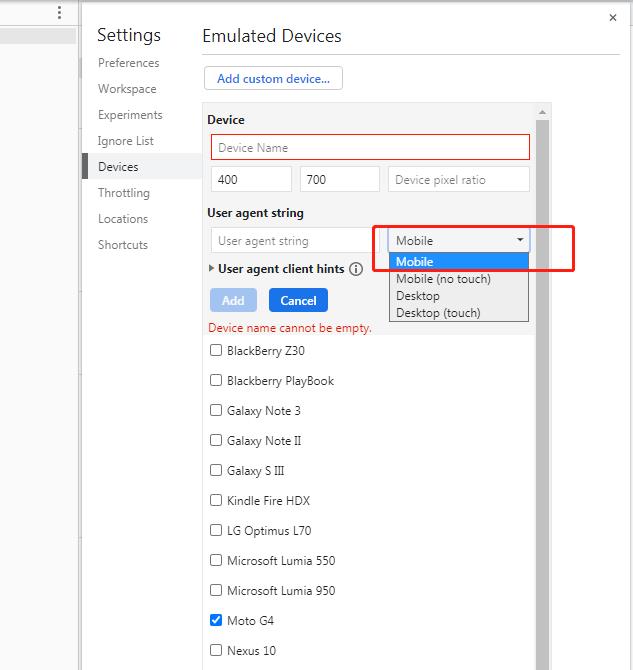
Task: Enable the BlackBerry Z30 checkbox
Action: pos(216,351)
